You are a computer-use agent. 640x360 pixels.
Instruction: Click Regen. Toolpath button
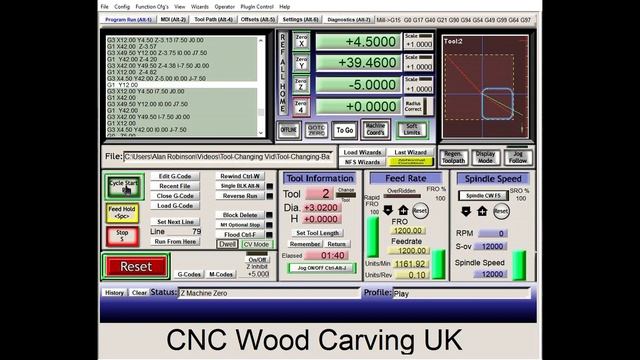[453, 157]
